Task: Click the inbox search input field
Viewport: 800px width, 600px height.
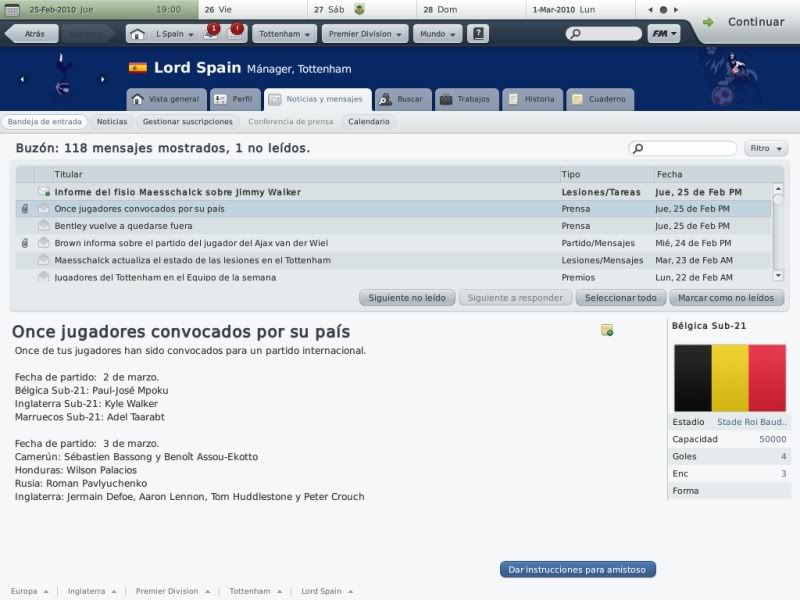Action: 683,148
